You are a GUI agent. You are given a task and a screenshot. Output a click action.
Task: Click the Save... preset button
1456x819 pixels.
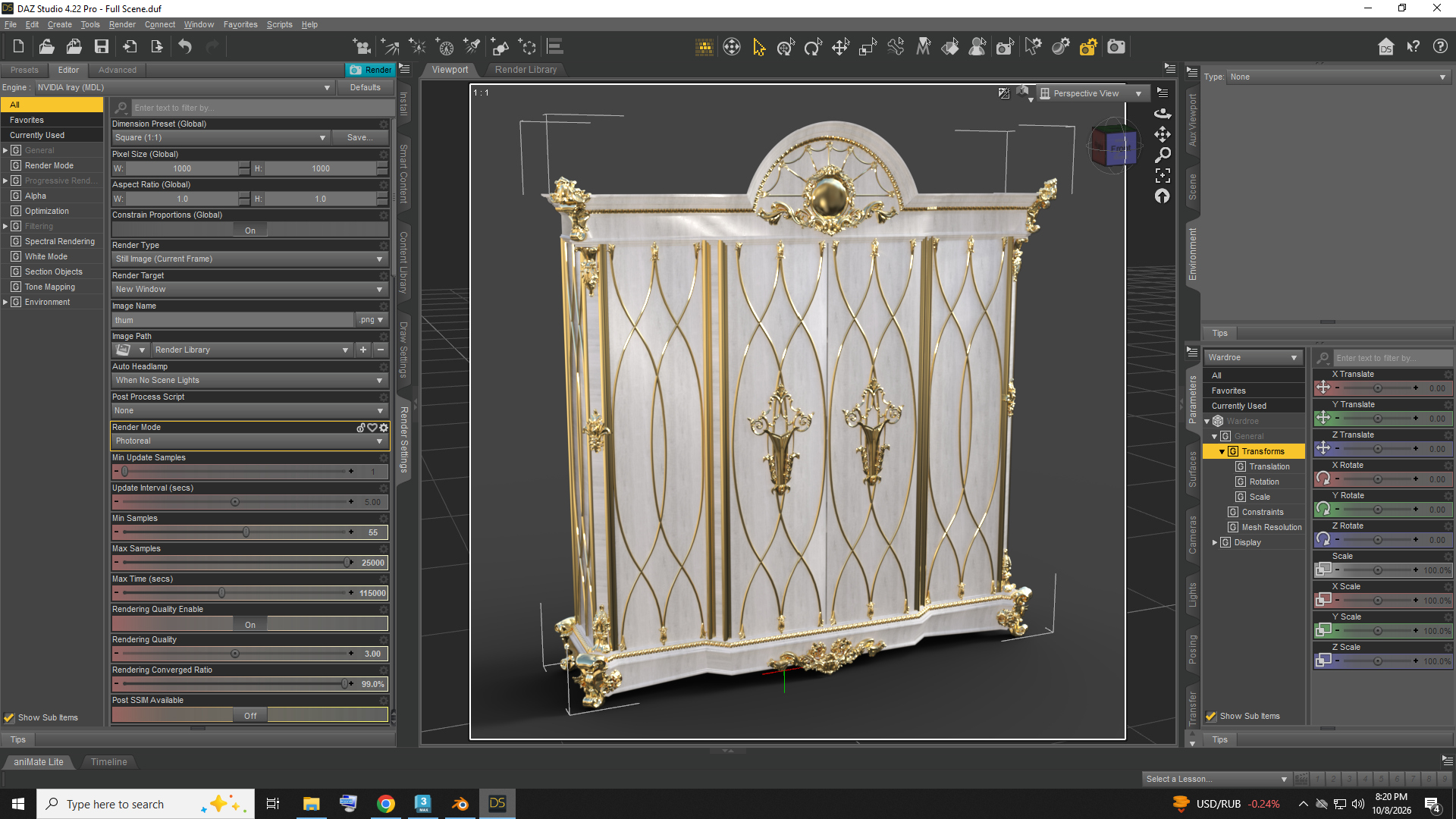(359, 138)
